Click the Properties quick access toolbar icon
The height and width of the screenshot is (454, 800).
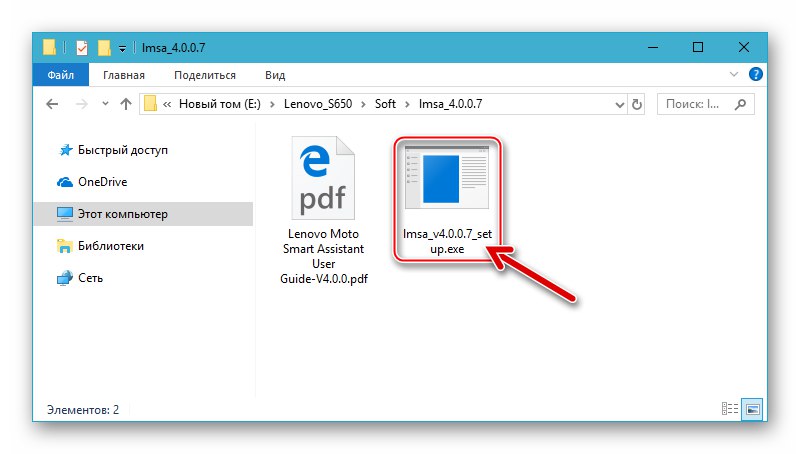82,48
